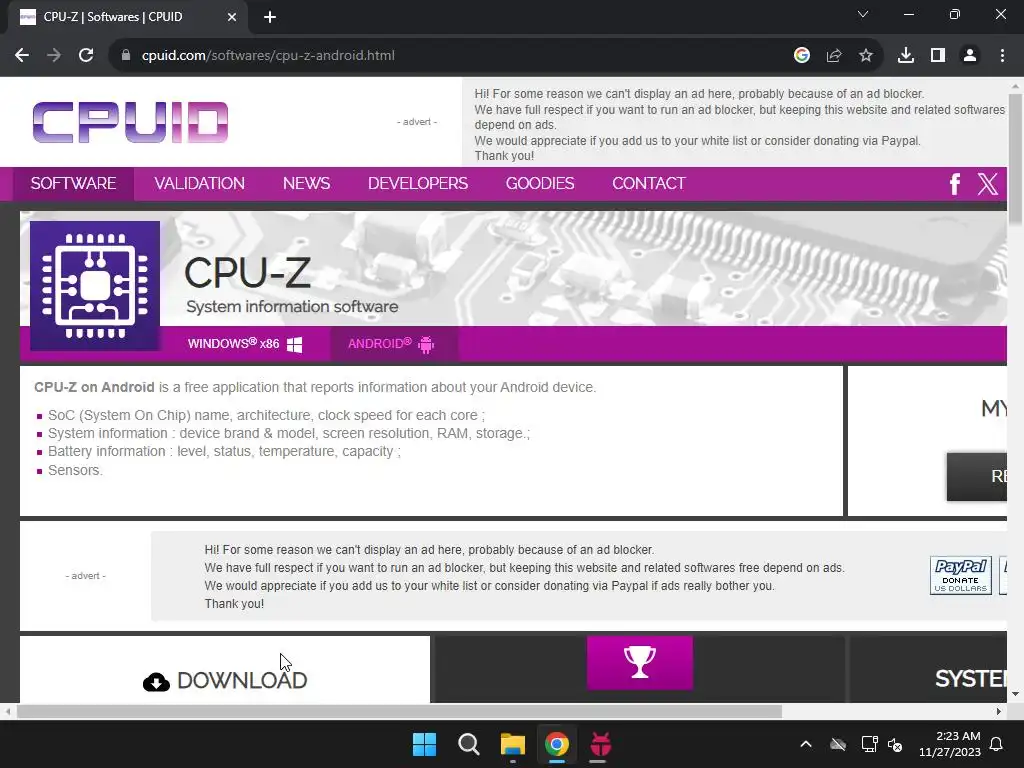
Task: Click the red bug app taskbar icon
Action: (x=600, y=744)
